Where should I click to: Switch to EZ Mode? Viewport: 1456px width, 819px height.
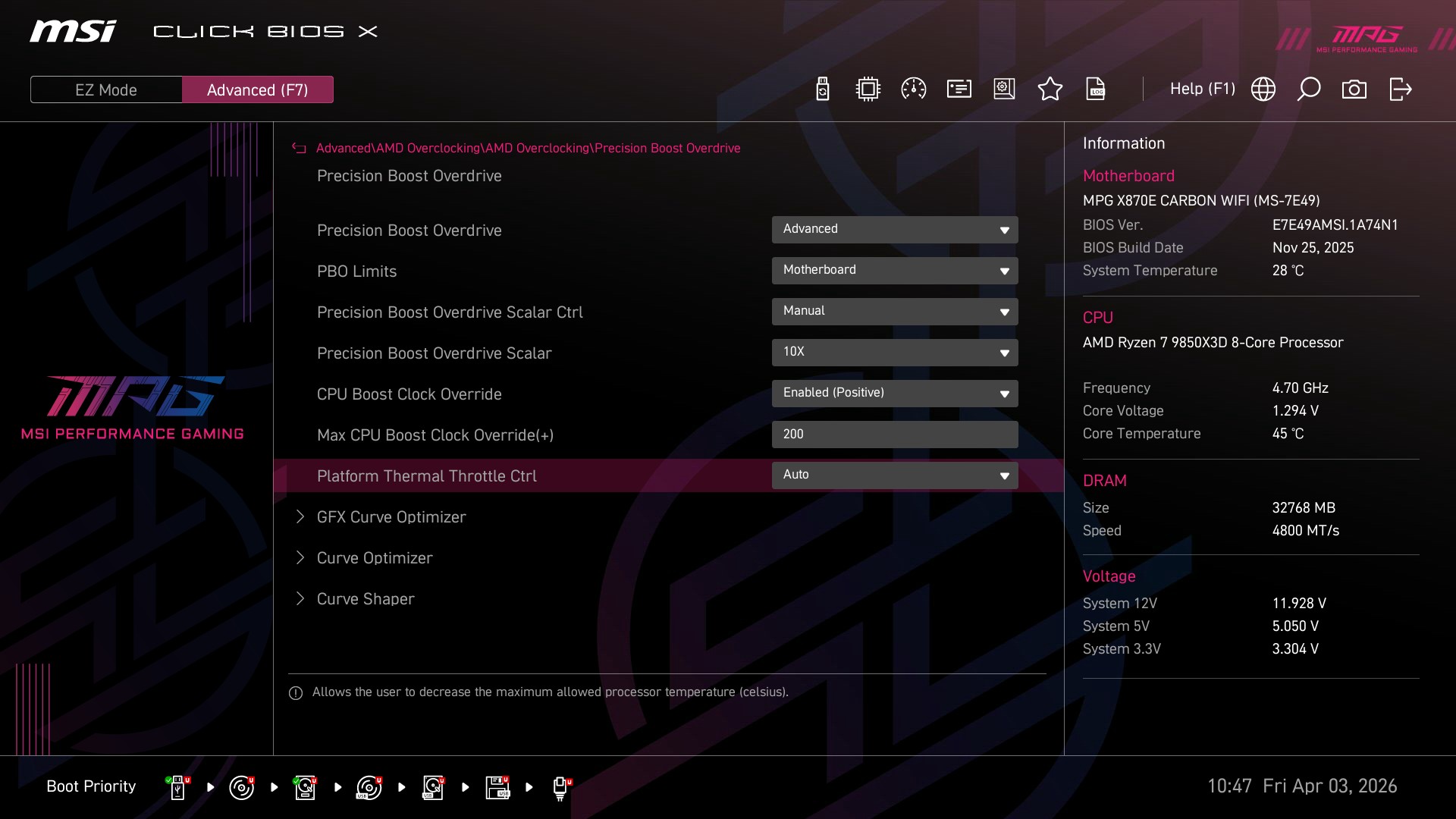106,89
